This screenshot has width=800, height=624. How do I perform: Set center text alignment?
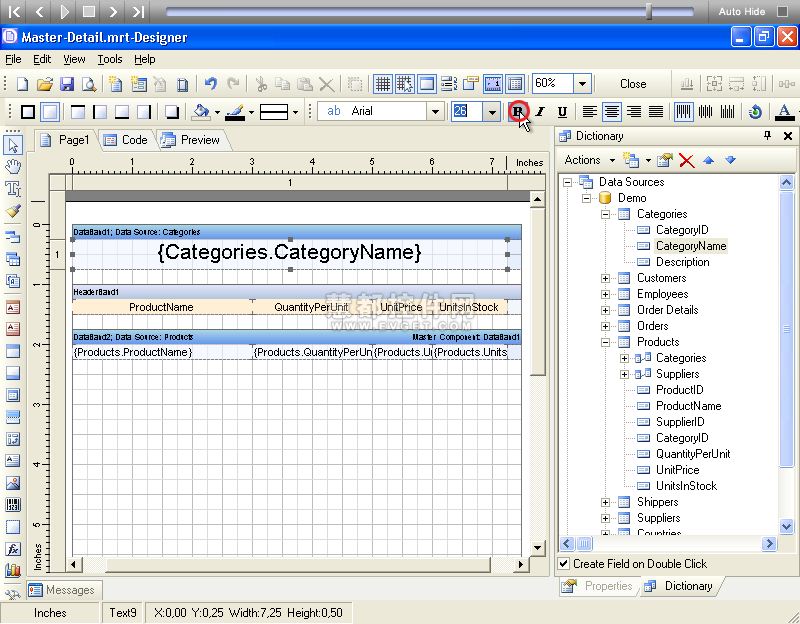pos(611,111)
